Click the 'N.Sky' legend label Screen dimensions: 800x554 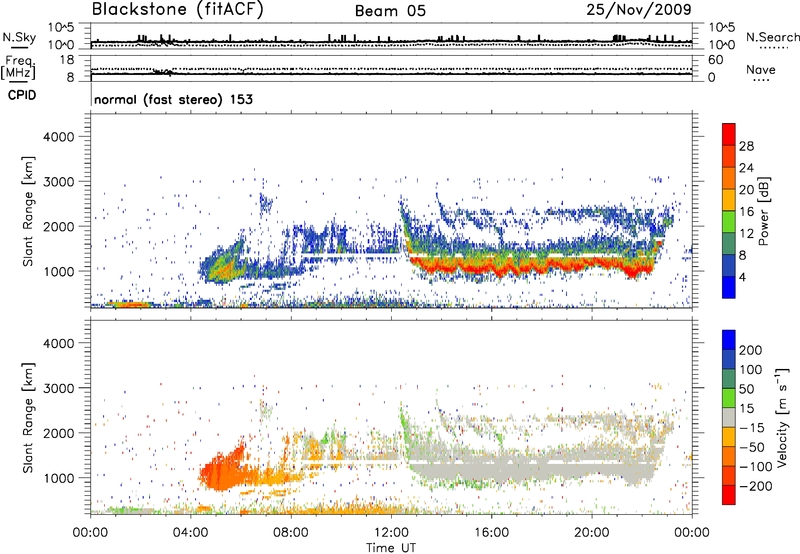(19, 37)
